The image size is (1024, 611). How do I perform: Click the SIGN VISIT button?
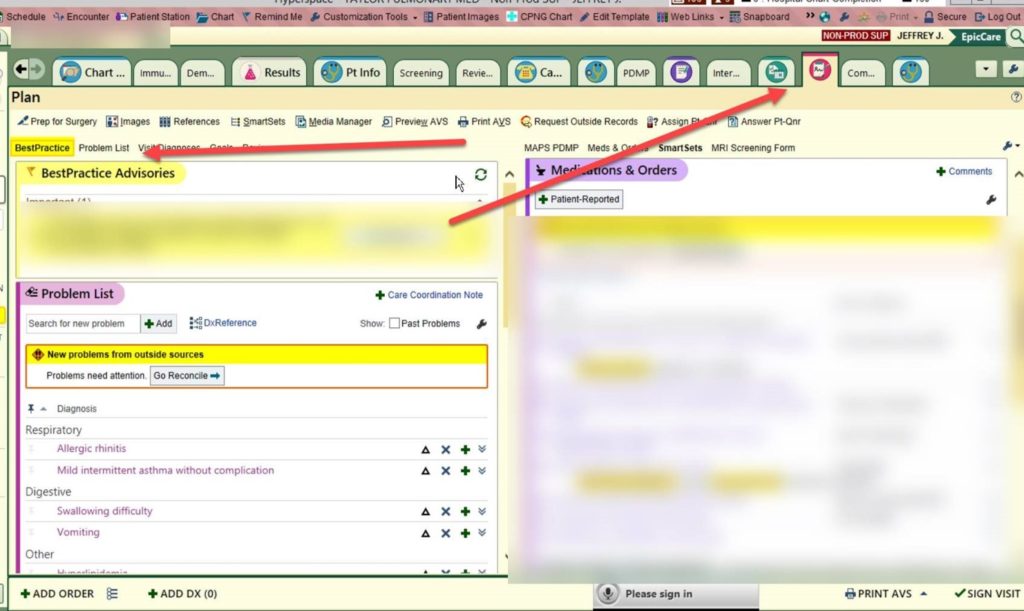pyautogui.click(x=986, y=594)
